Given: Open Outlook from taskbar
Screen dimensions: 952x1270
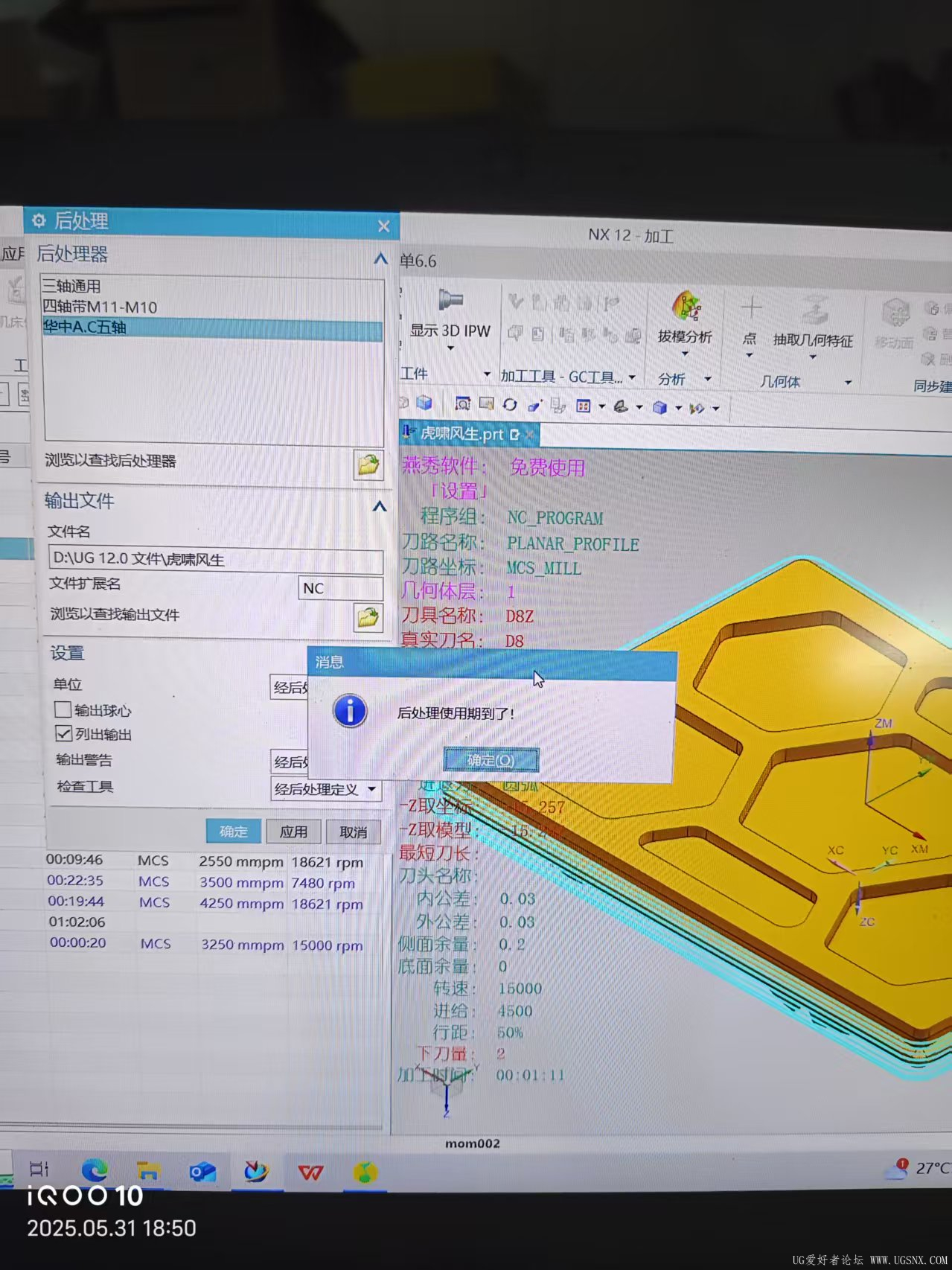Looking at the screenshot, I should [x=202, y=1172].
